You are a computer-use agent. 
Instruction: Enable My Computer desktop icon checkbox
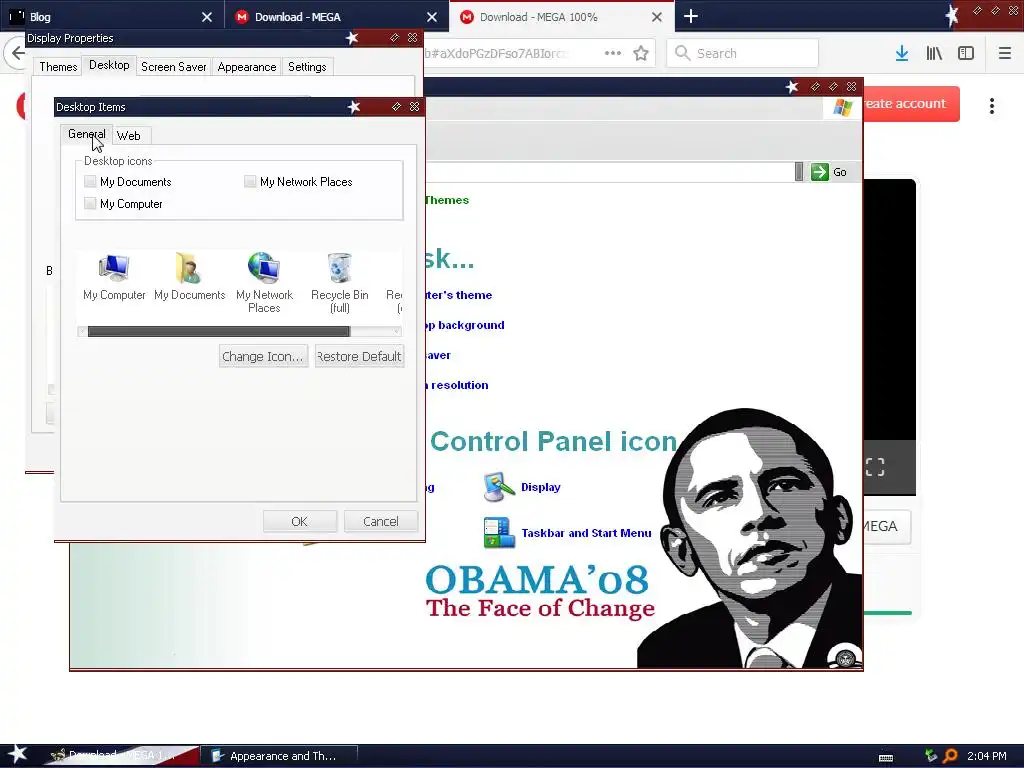click(90, 203)
